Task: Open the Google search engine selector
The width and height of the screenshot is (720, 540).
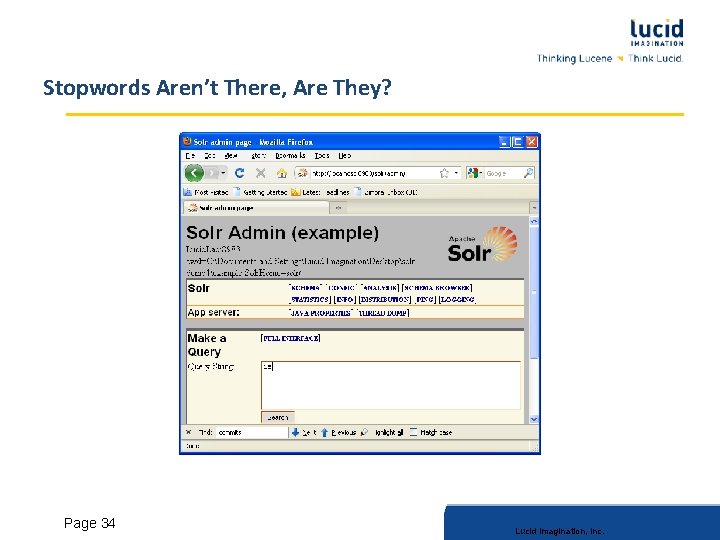Action: (474, 173)
